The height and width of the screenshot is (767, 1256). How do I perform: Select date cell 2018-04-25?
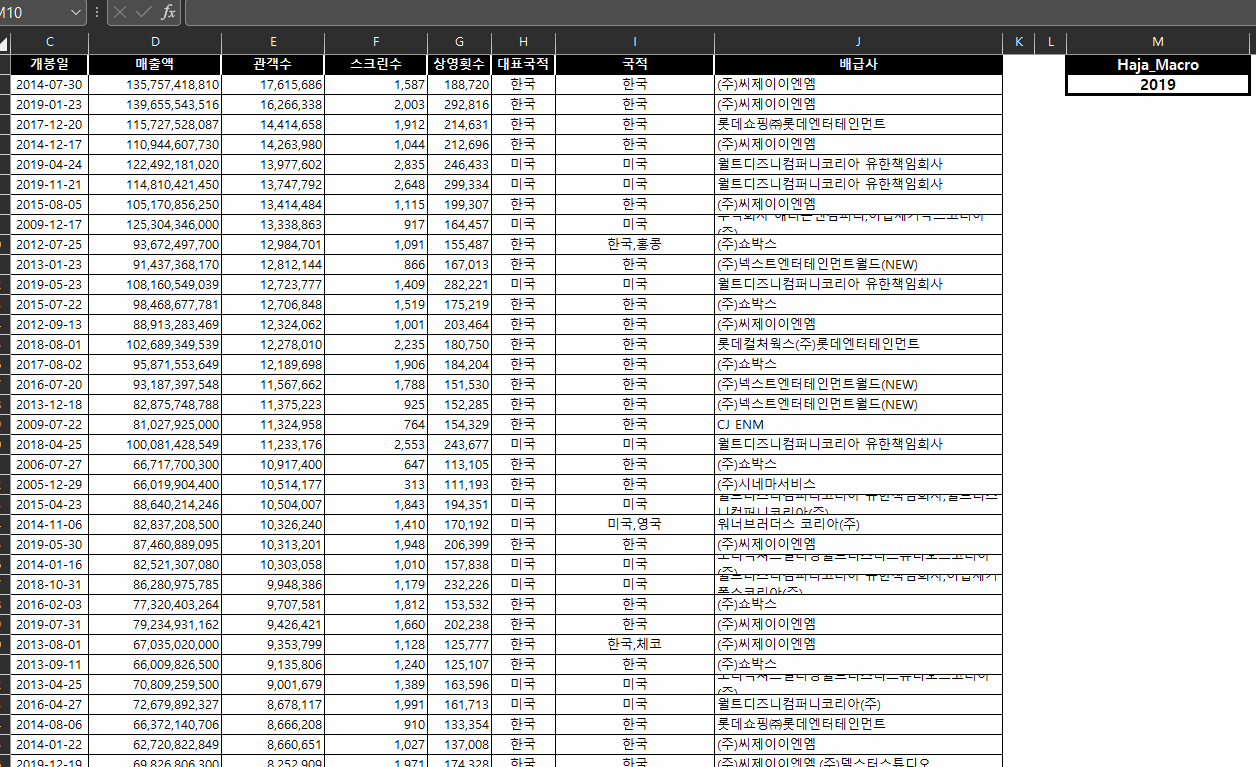coord(50,444)
